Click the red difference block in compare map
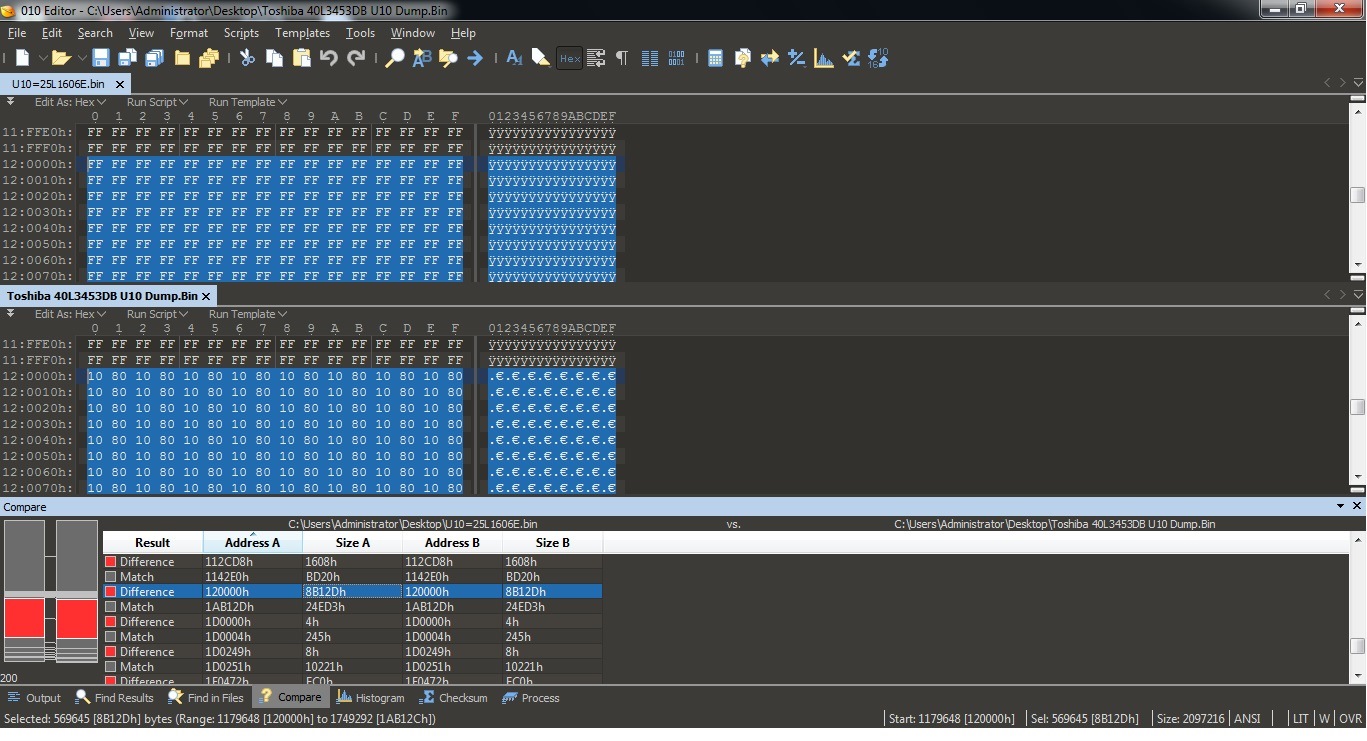This screenshot has width=1367, height=741. pos(25,618)
